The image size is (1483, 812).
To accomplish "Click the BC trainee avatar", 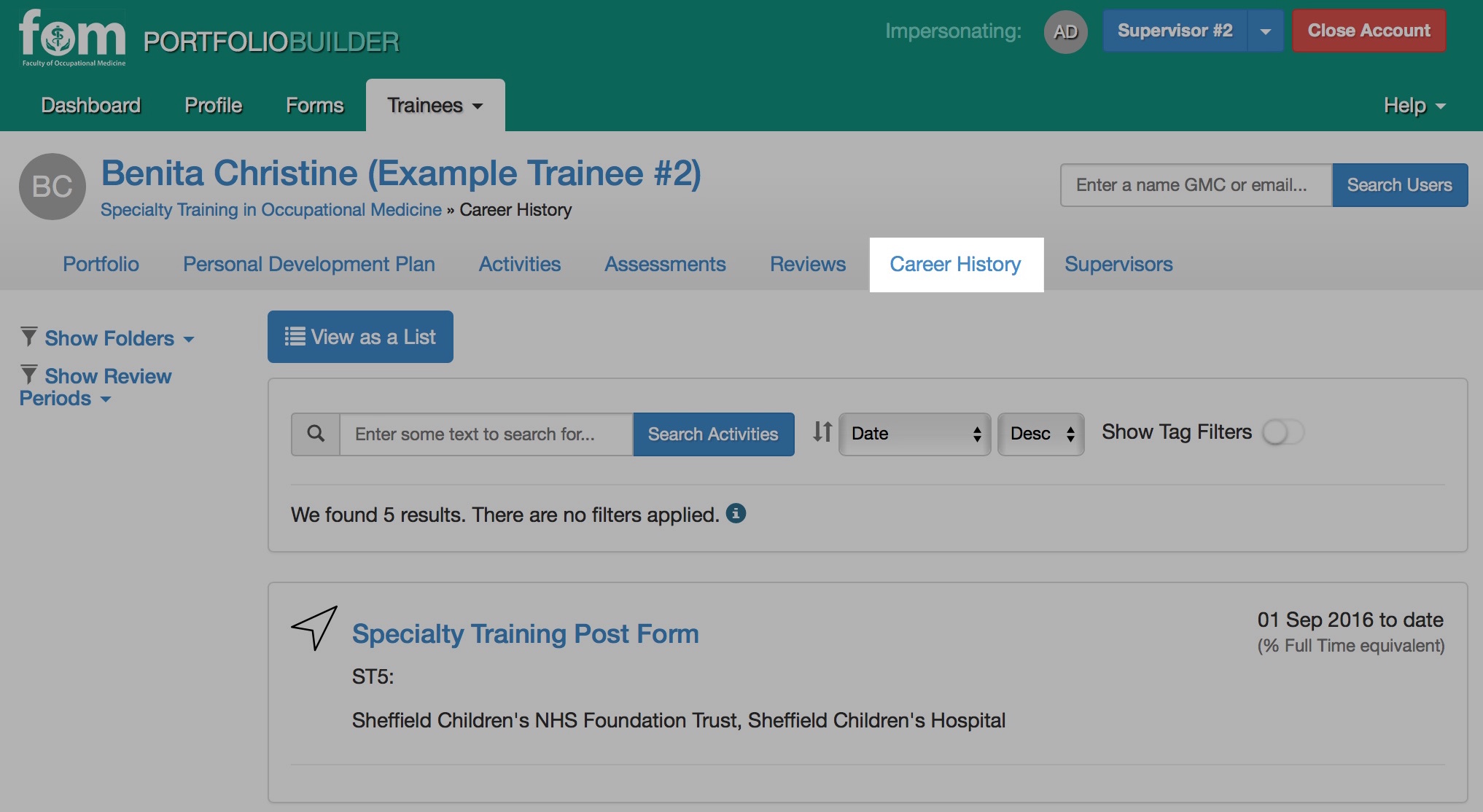I will [52, 187].
